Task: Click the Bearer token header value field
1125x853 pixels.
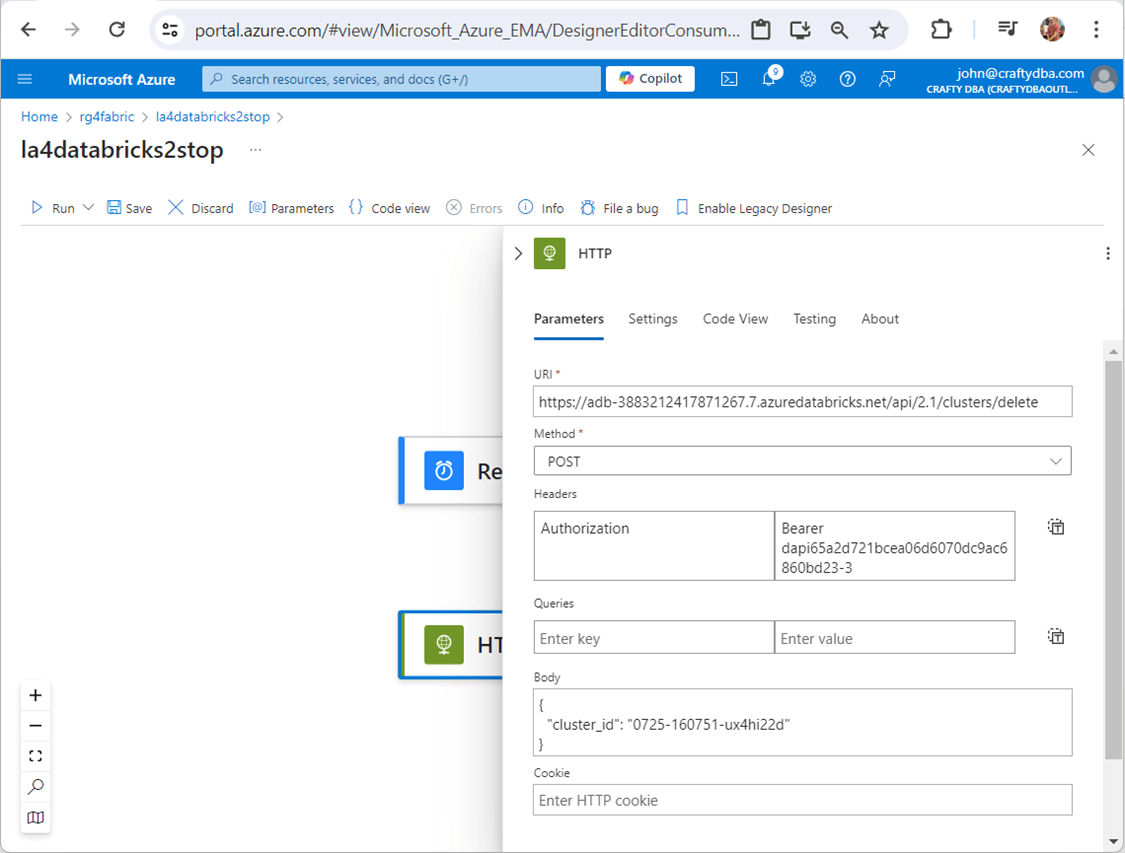Action: (x=895, y=546)
